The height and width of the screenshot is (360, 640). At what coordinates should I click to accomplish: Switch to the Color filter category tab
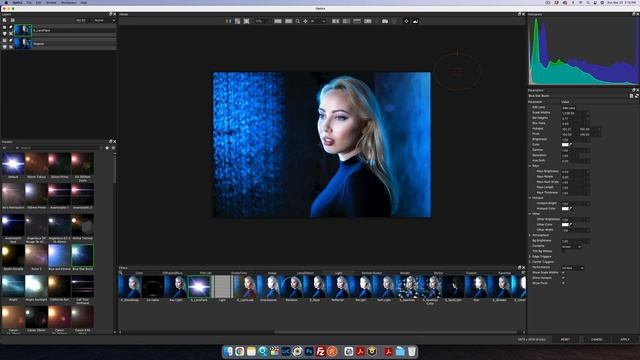click(x=139, y=273)
